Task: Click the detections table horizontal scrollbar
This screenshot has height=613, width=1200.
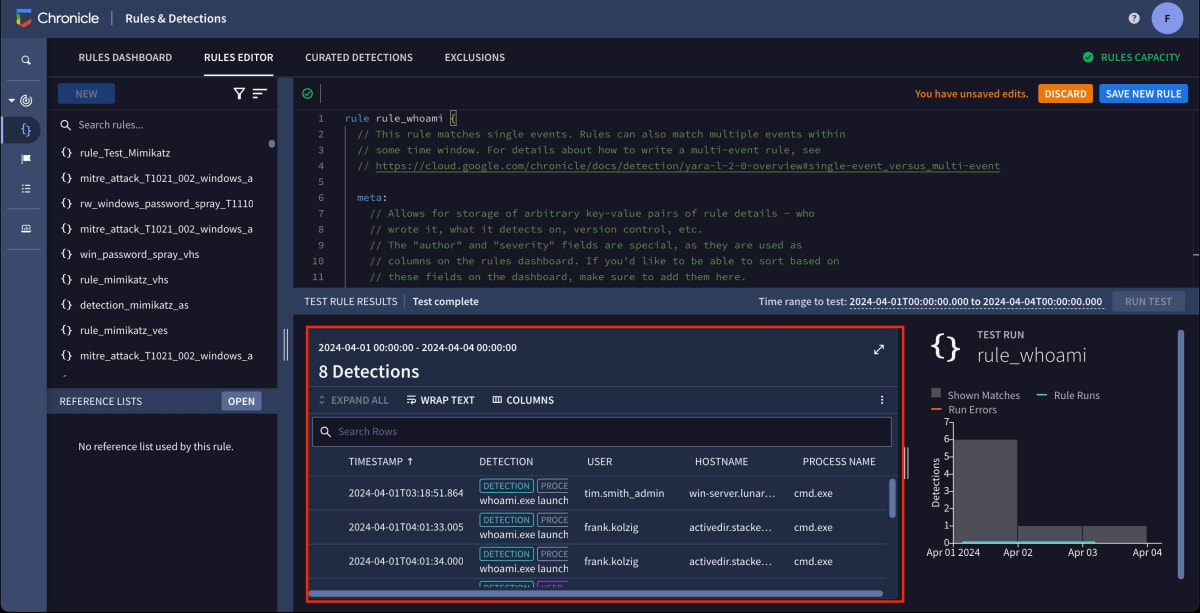Action: pyautogui.click(x=595, y=593)
